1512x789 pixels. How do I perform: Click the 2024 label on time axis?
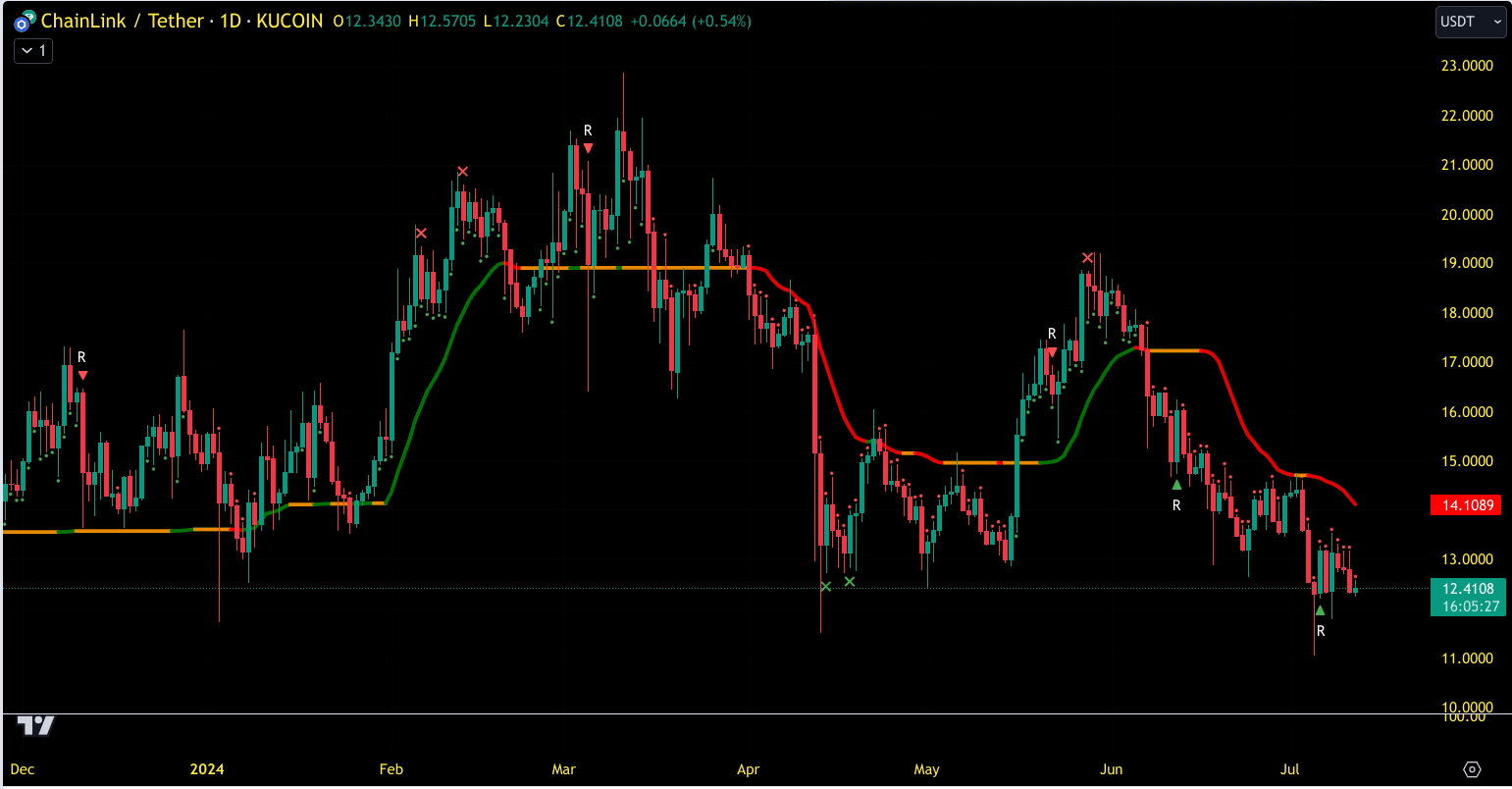tap(207, 769)
